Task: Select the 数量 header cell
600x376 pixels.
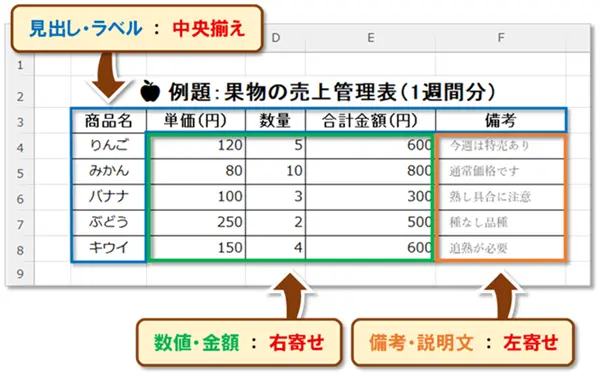Action: point(275,120)
